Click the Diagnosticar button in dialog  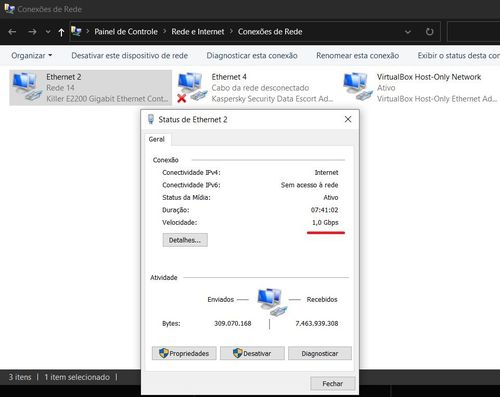pyautogui.click(x=320, y=353)
